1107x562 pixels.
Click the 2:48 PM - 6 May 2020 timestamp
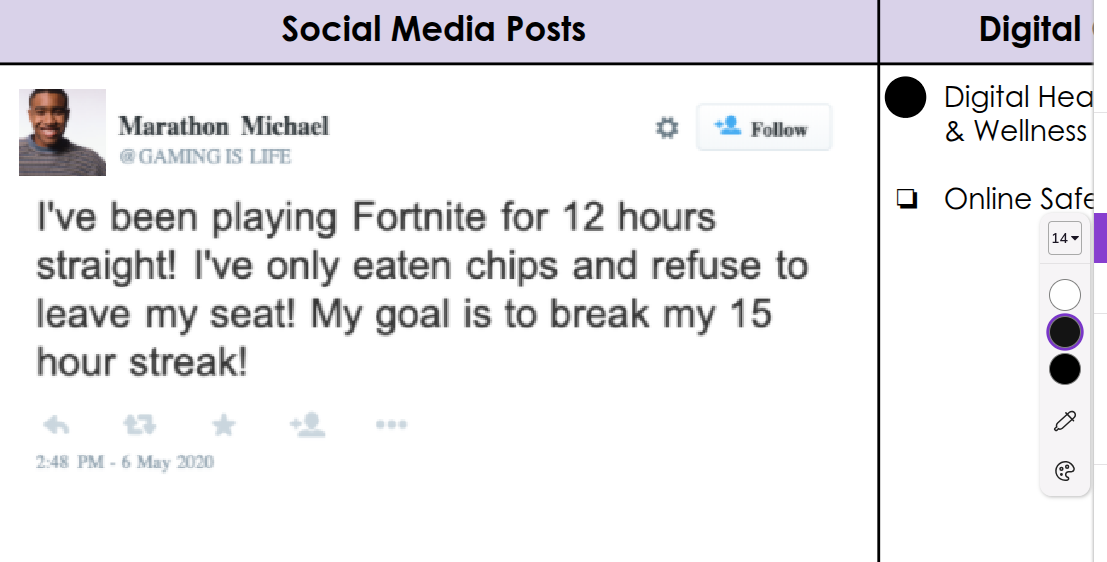tap(125, 462)
